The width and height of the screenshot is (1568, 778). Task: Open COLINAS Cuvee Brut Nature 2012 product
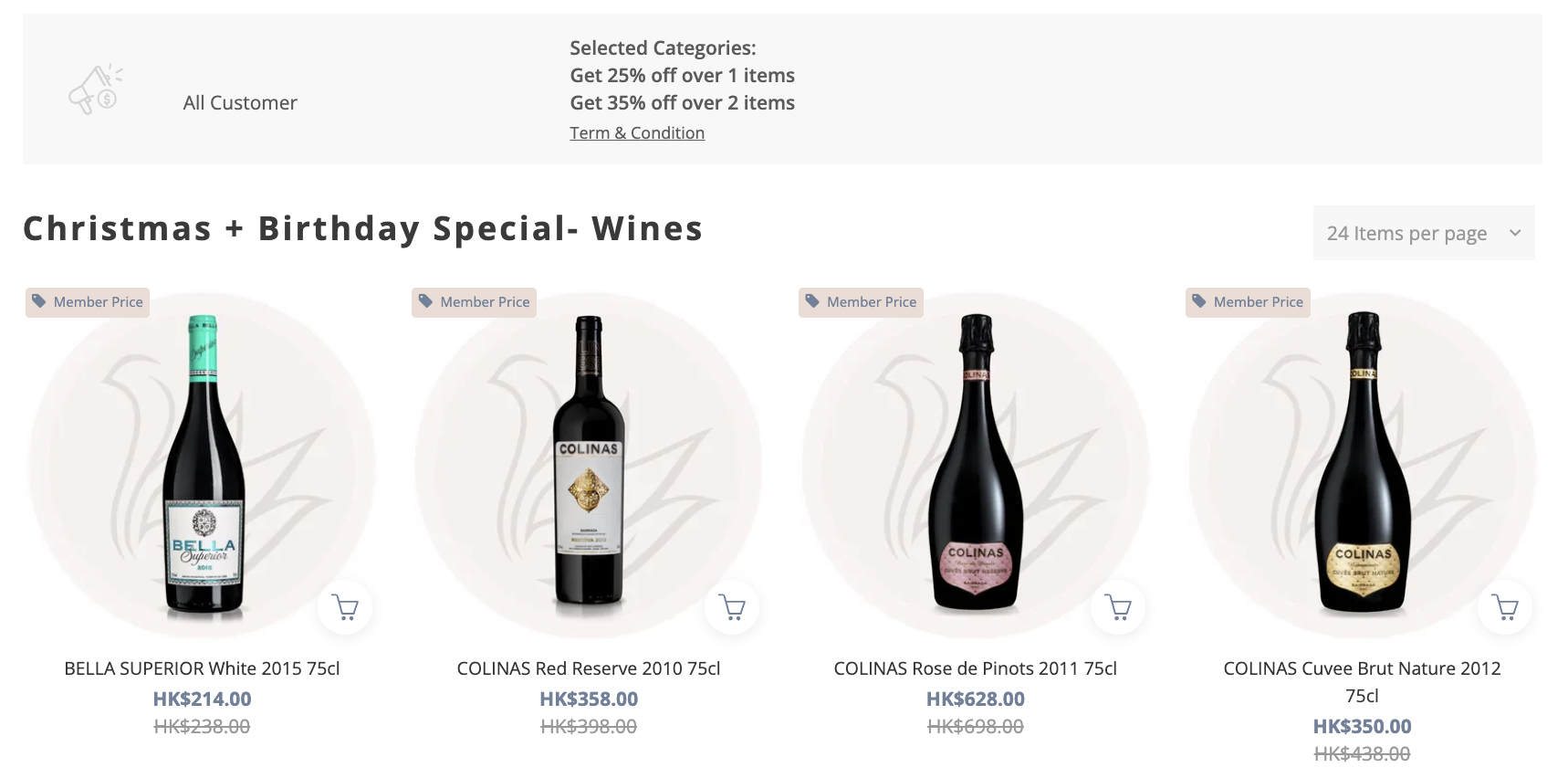pos(1362,669)
